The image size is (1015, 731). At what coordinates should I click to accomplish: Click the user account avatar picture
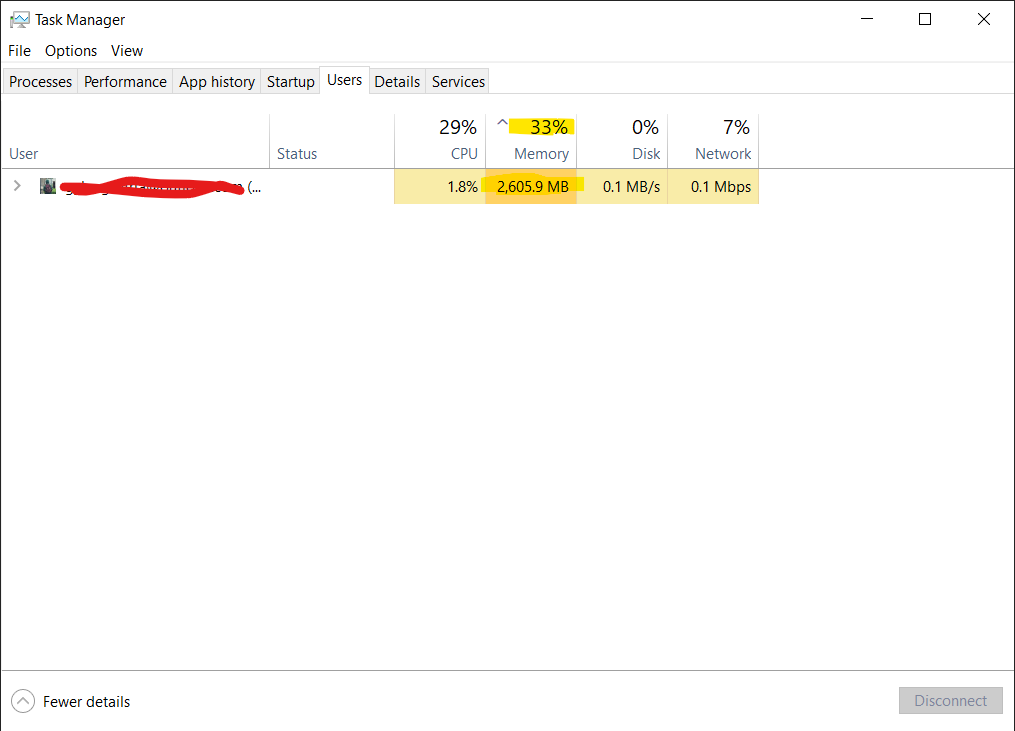[47, 186]
